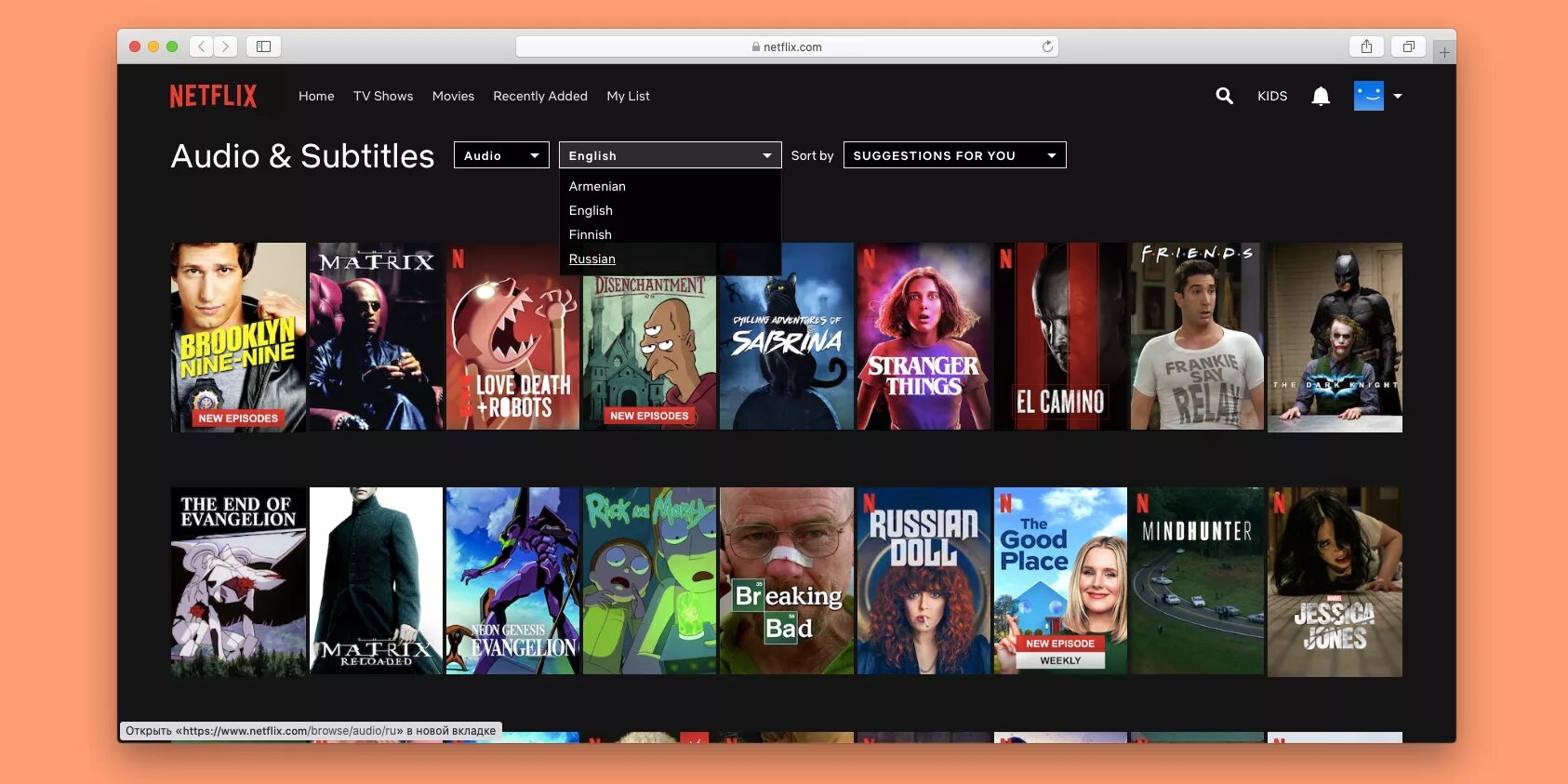Open Russian Doll poster

[924, 581]
